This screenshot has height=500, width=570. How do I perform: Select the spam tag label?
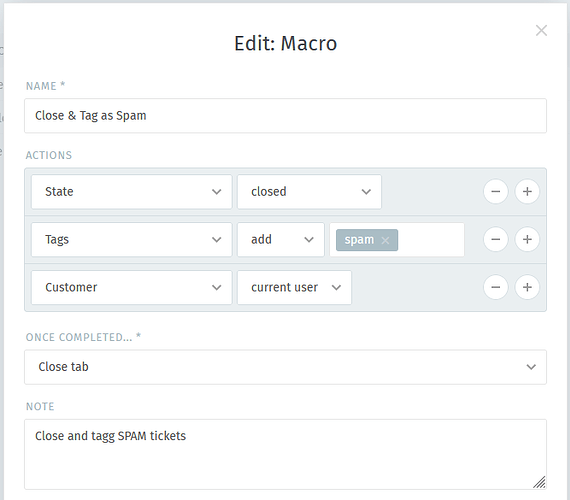click(x=359, y=240)
